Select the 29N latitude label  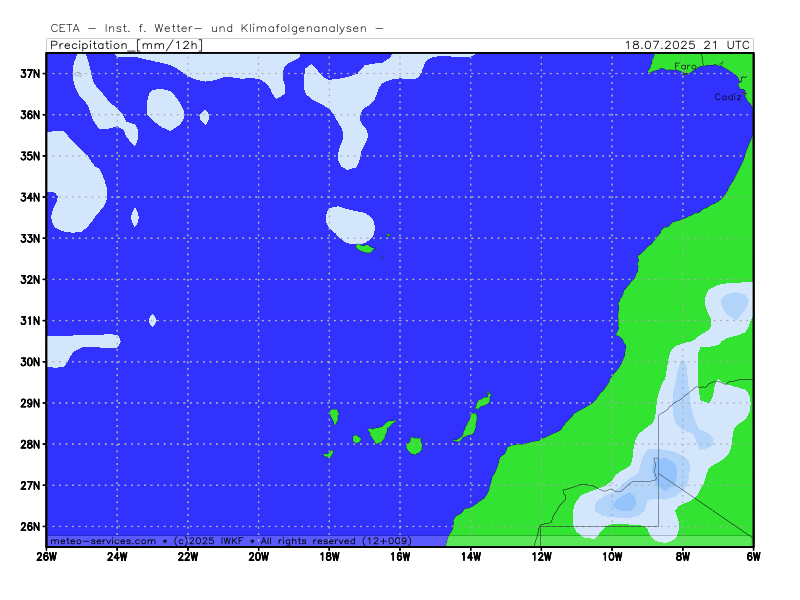pos(30,403)
